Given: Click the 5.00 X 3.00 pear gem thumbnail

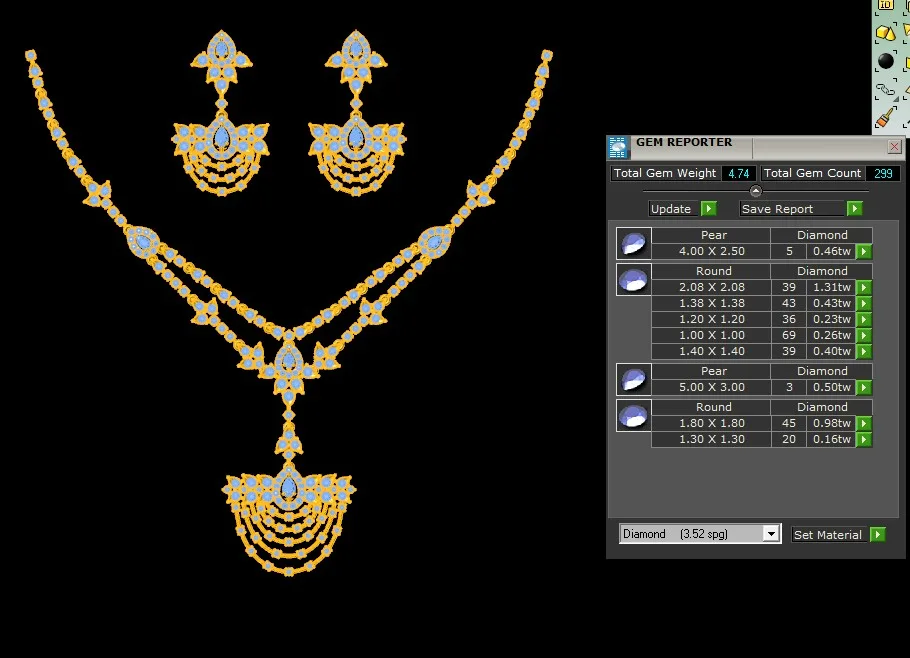Looking at the screenshot, I should (633, 379).
